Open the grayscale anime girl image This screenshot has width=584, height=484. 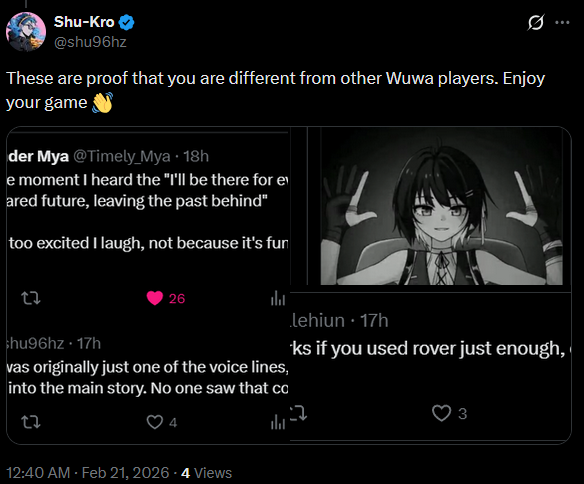point(441,206)
